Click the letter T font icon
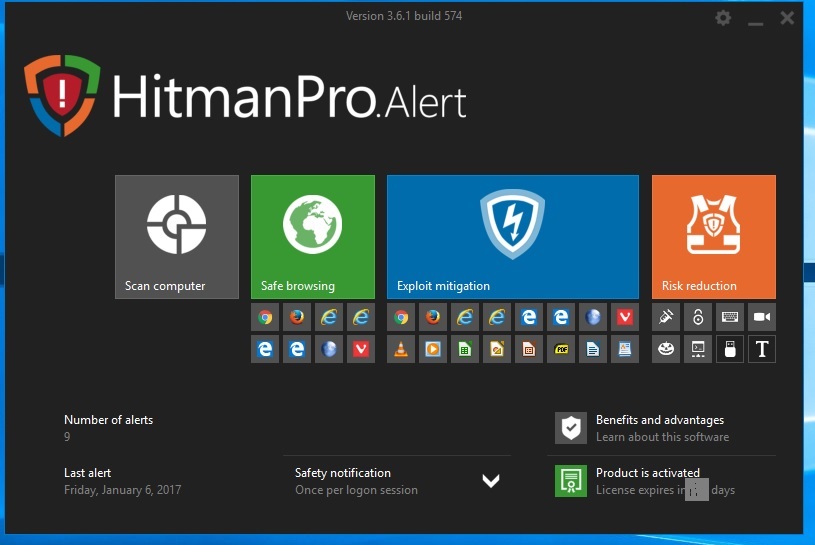Screen dimensions: 815x545 762,349
